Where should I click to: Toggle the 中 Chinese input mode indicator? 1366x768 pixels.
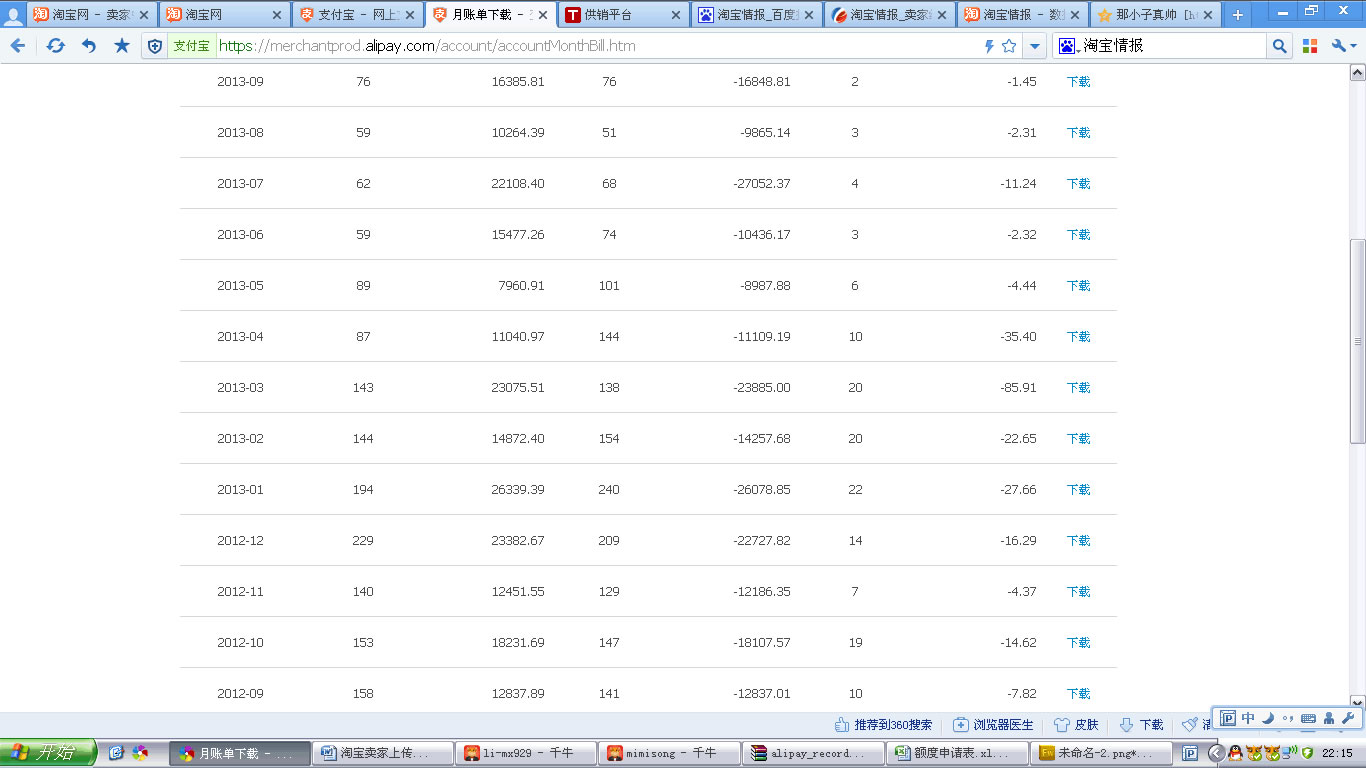1248,718
